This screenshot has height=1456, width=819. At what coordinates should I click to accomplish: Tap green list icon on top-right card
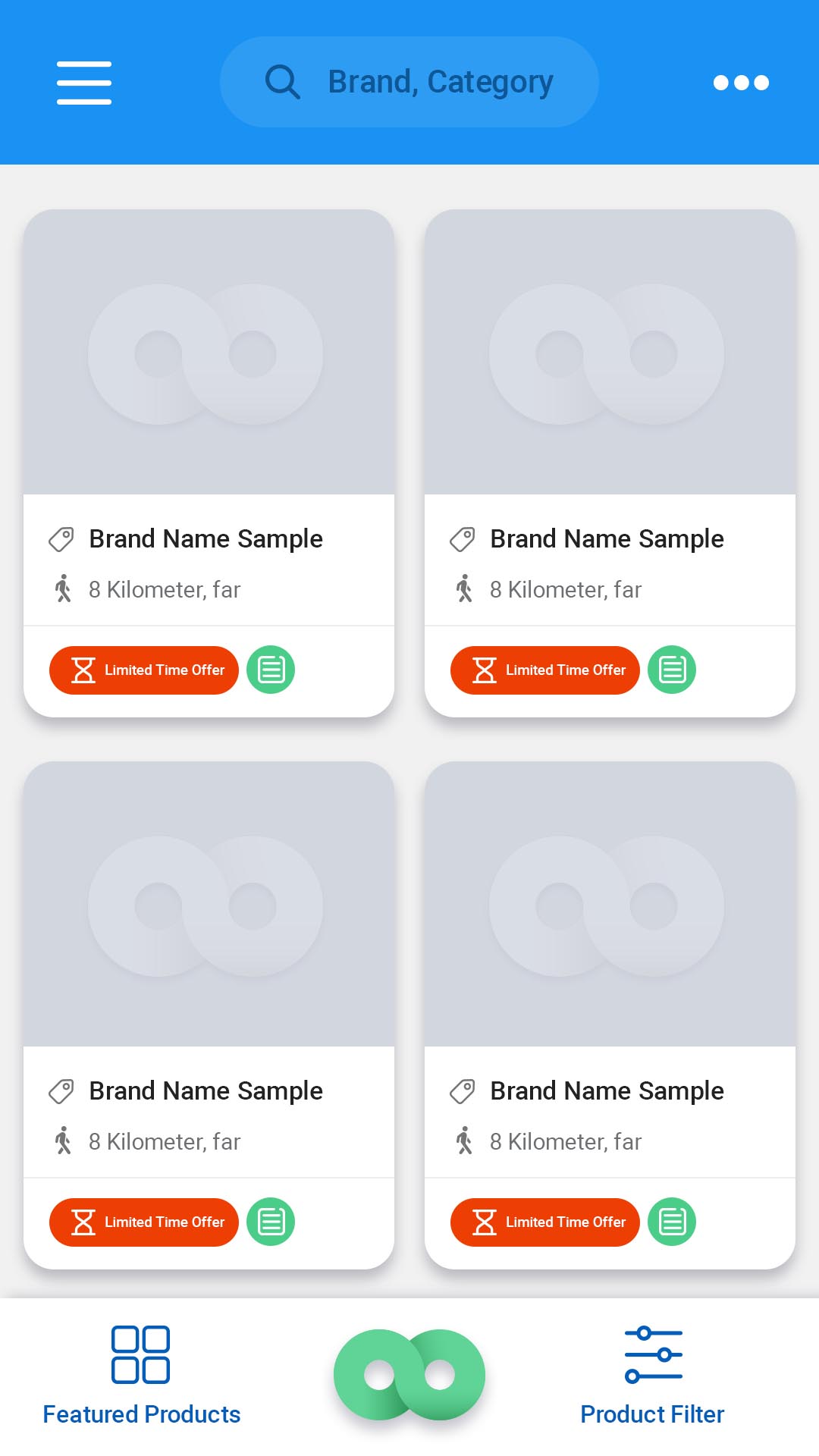click(672, 670)
